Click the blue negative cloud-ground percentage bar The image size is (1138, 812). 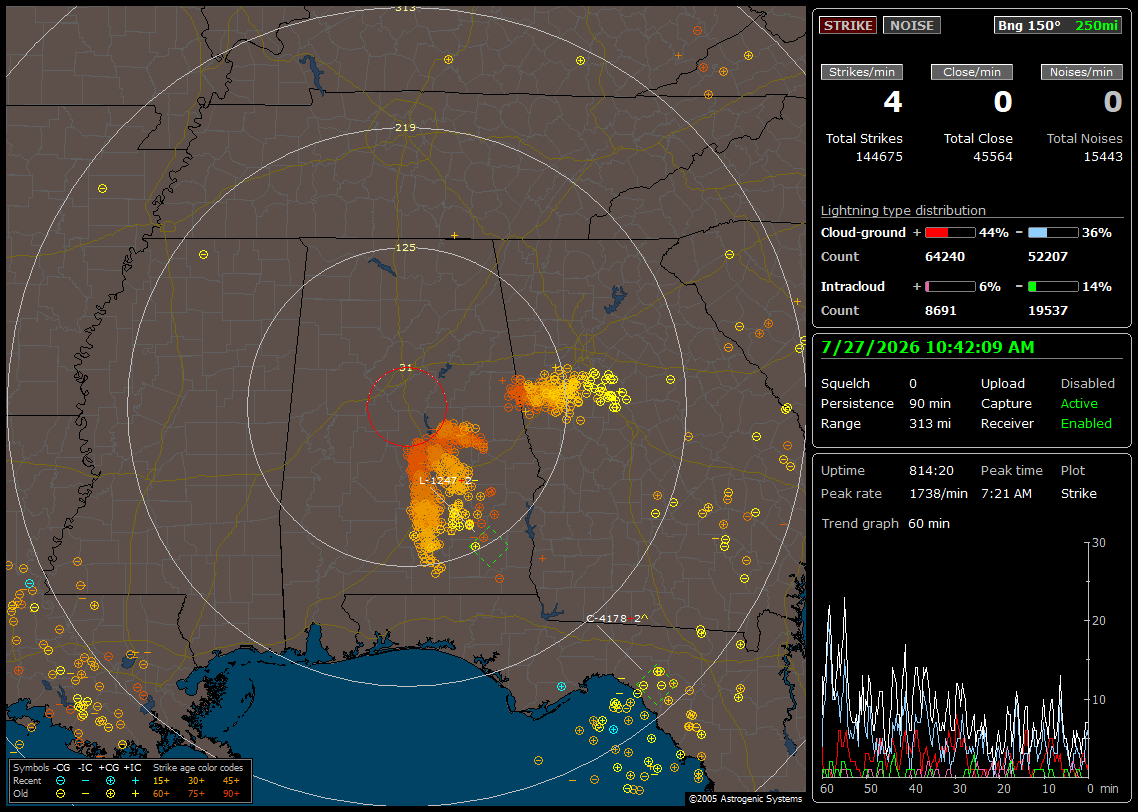(x=1053, y=233)
